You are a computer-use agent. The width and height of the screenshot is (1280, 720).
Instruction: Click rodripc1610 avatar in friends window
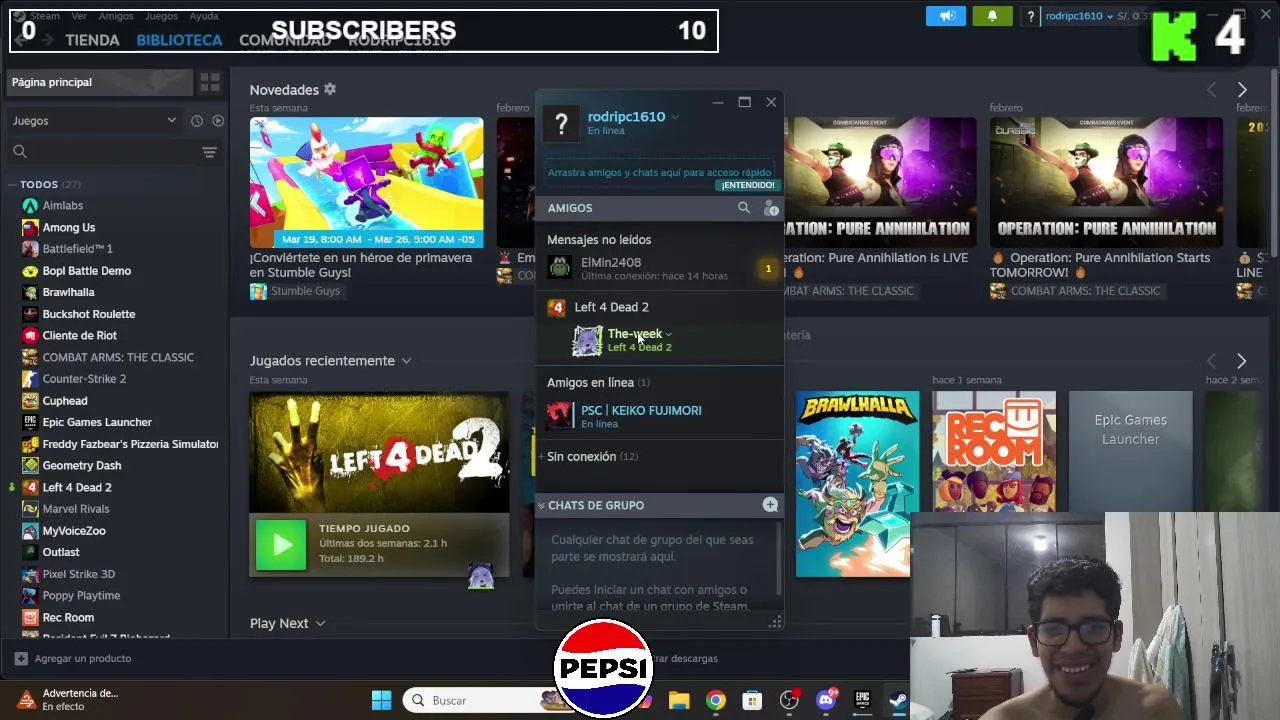tap(561, 123)
